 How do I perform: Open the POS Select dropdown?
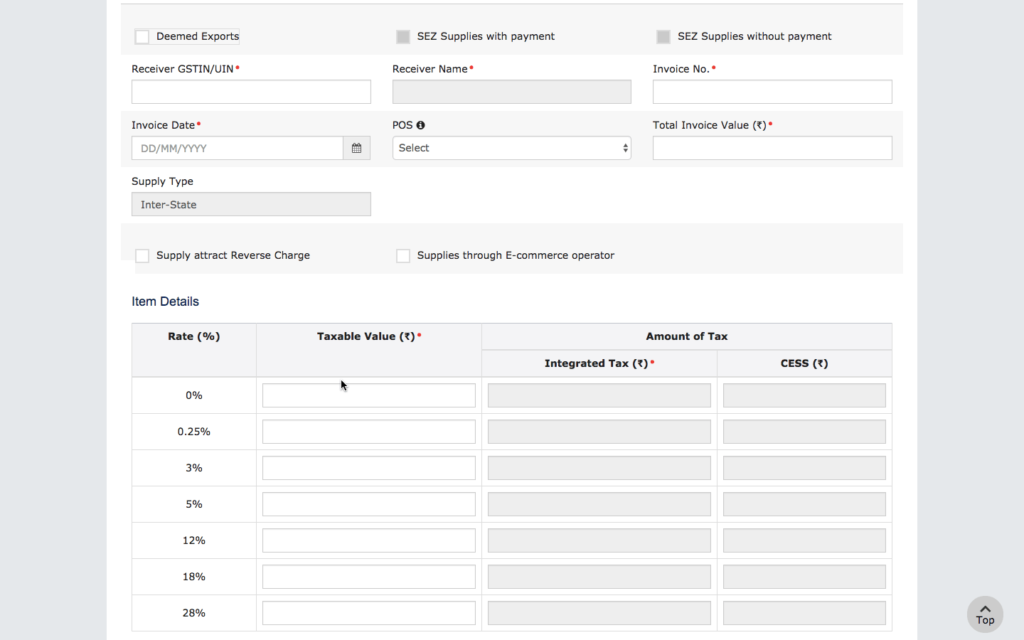[511, 147]
